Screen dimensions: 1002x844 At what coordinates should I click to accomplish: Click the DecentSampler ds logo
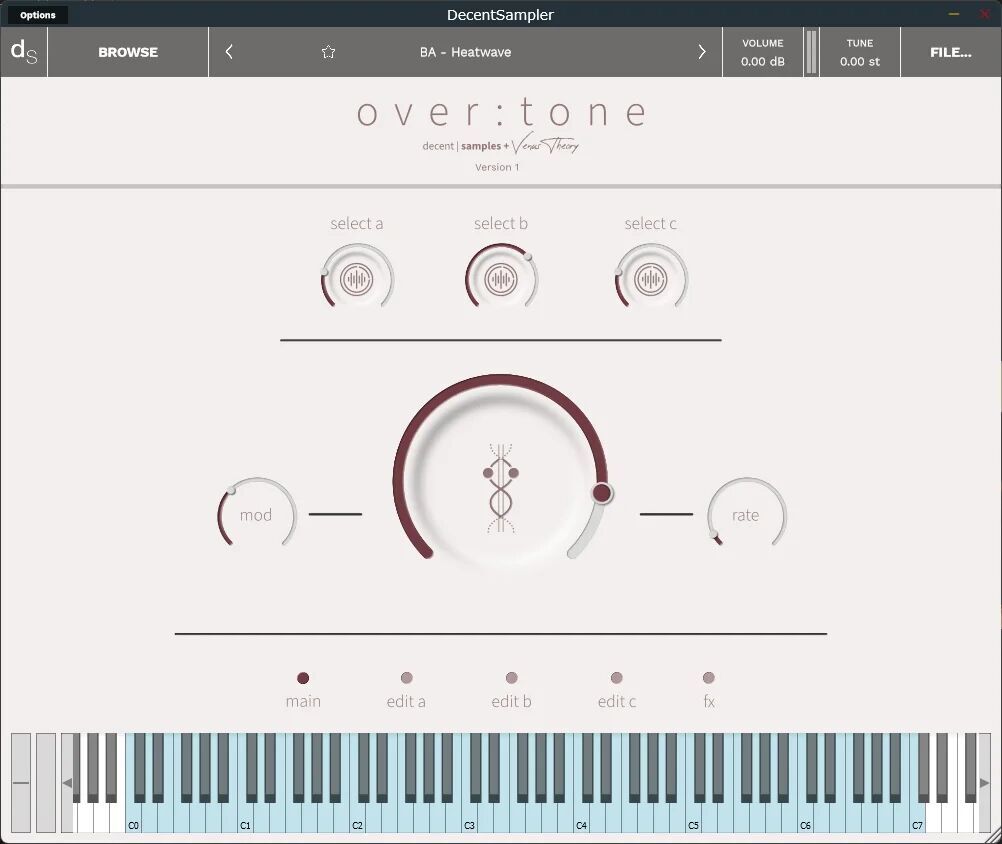[24, 52]
